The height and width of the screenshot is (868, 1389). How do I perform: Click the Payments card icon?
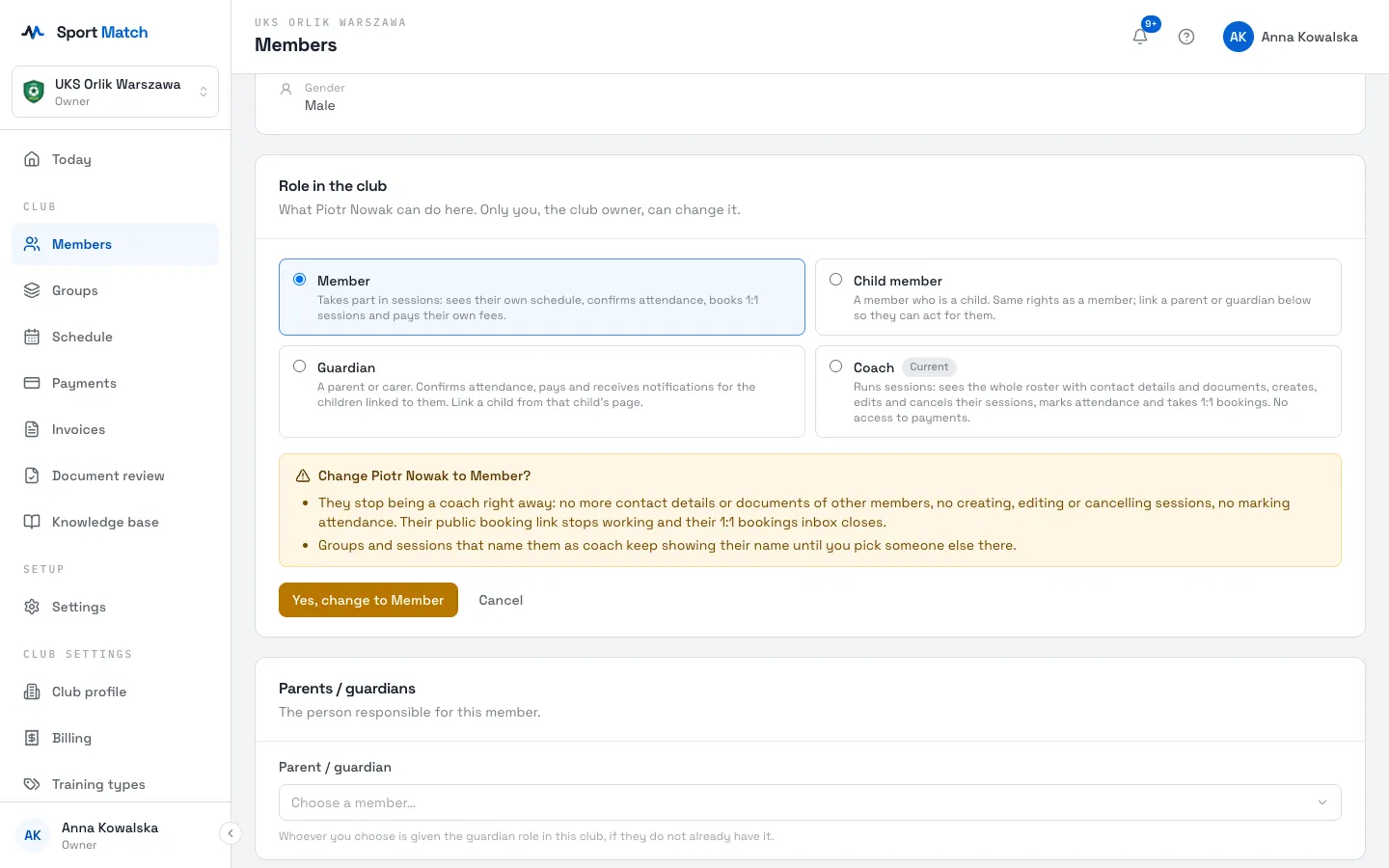tap(32, 383)
